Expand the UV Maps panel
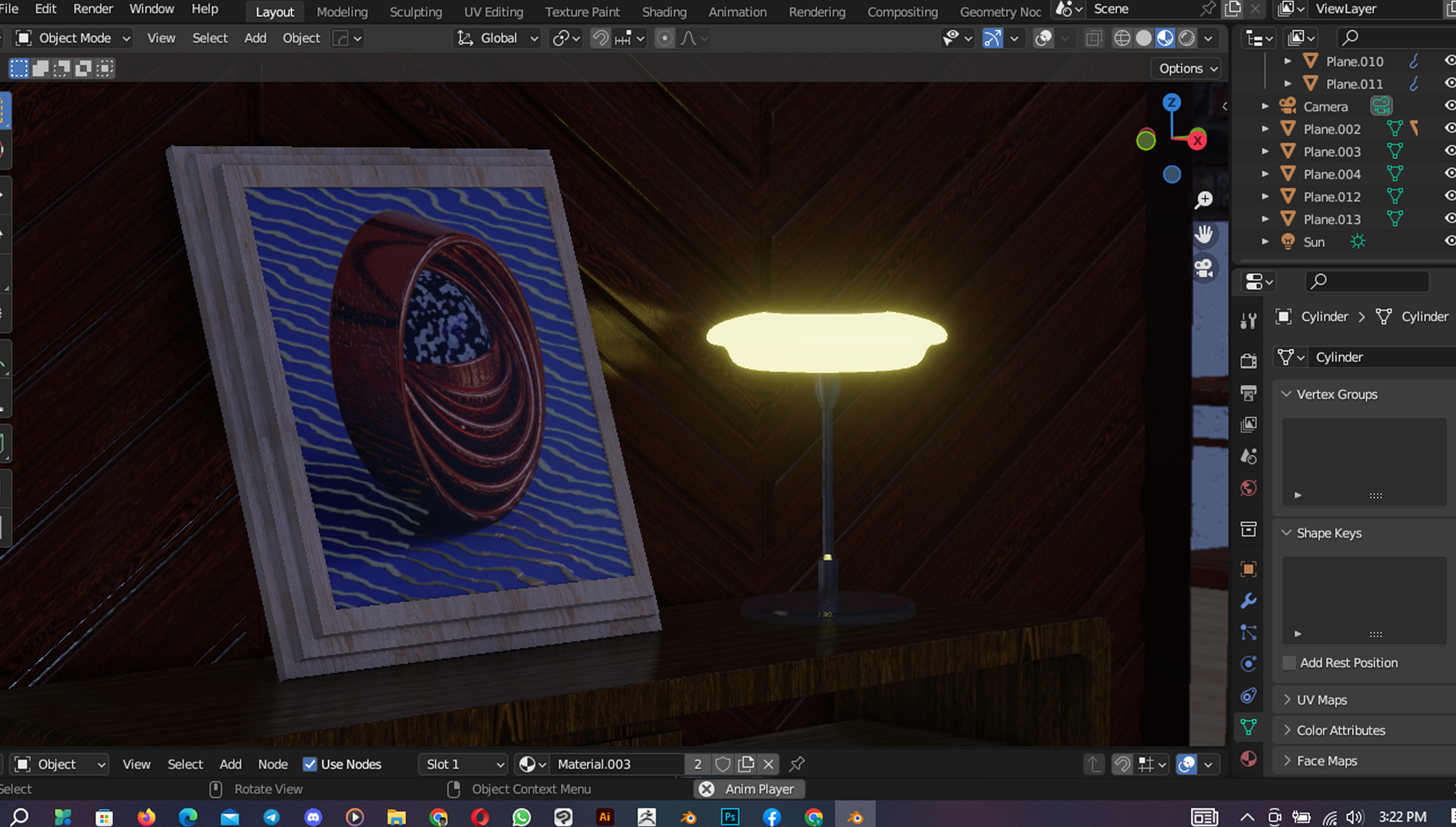This screenshot has width=1456, height=827. coord(1286,700)
